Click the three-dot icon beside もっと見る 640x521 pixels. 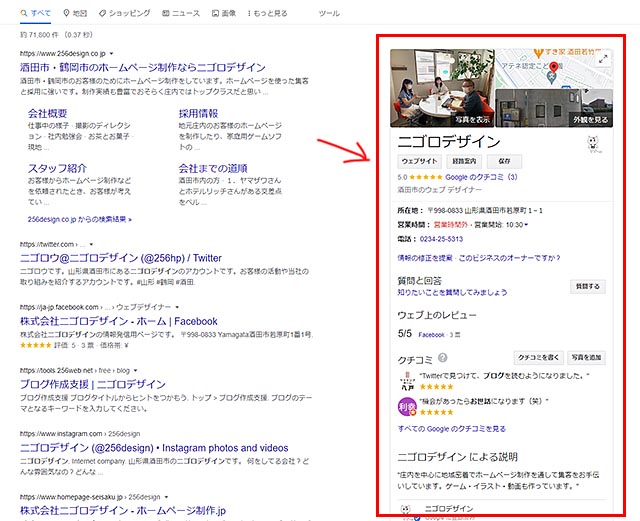(249, 13)
